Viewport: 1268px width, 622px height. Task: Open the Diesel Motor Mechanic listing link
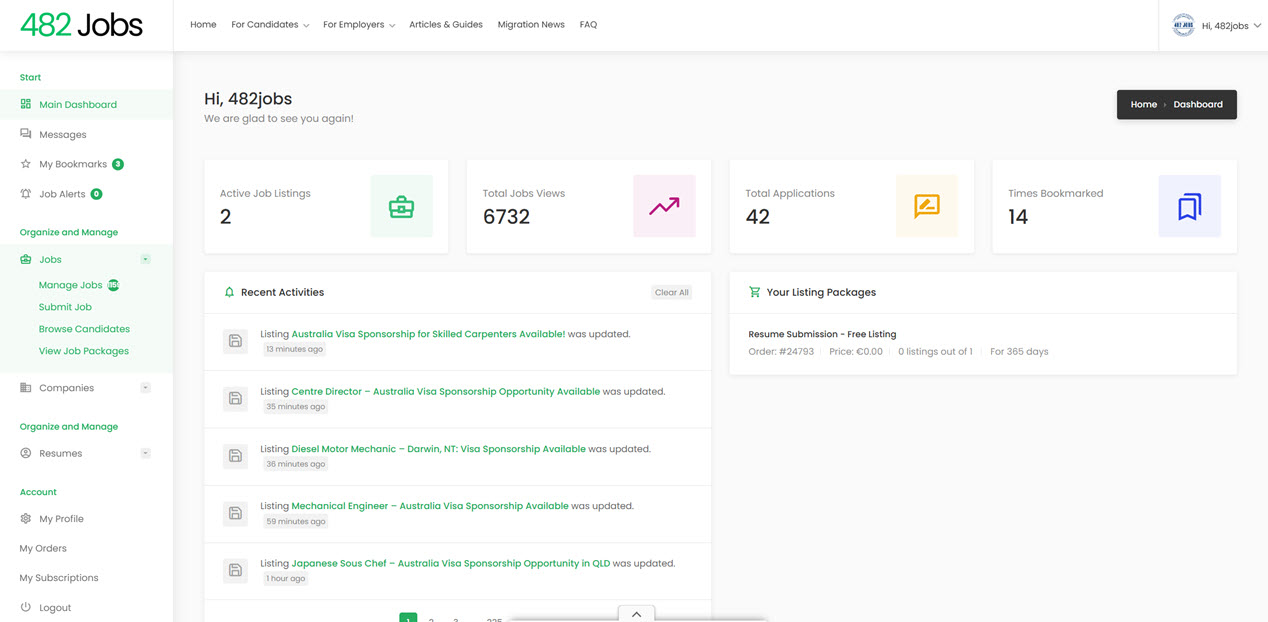coord(438,449)
